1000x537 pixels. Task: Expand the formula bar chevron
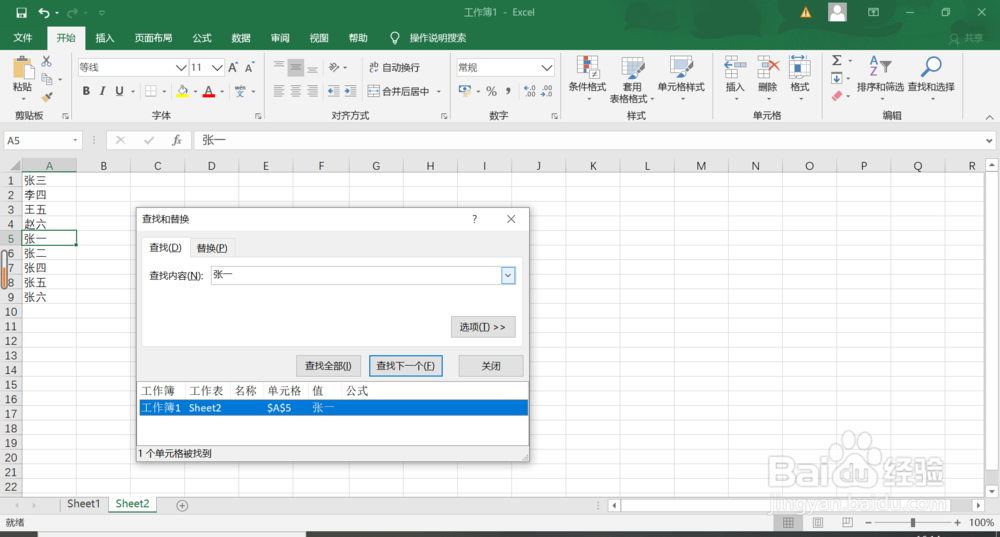989,140
